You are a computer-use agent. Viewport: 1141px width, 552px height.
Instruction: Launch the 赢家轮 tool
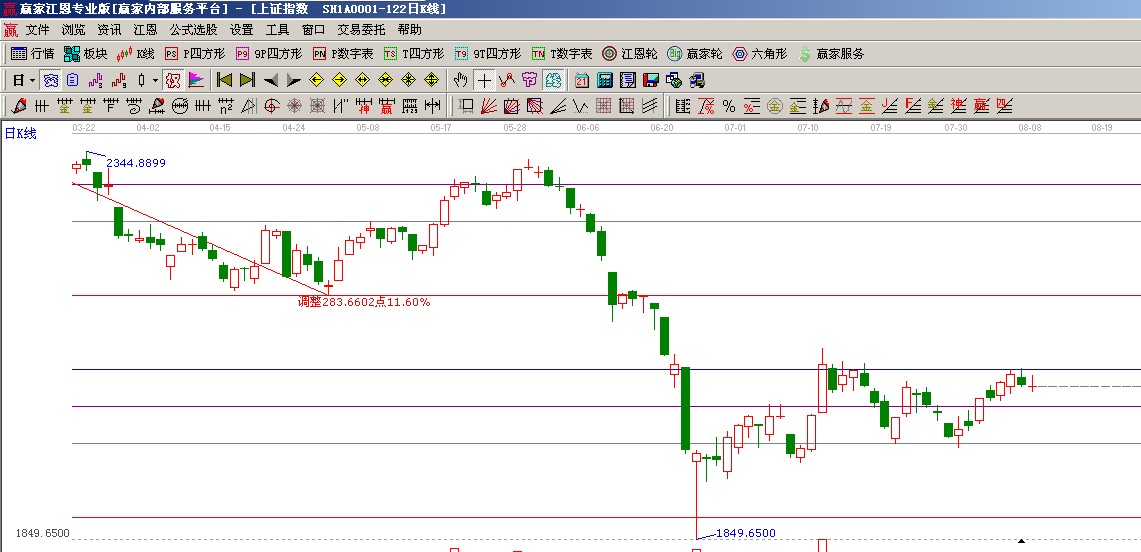click(695, 54)
